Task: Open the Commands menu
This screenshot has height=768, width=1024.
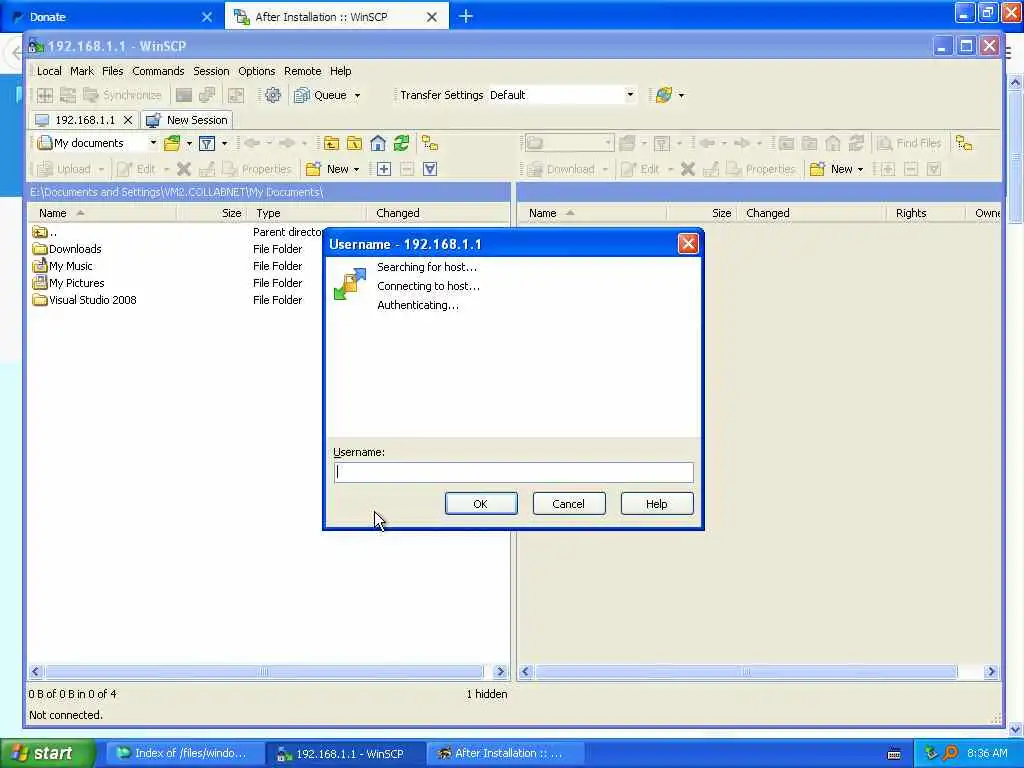Action: click(x=158, y=71)
